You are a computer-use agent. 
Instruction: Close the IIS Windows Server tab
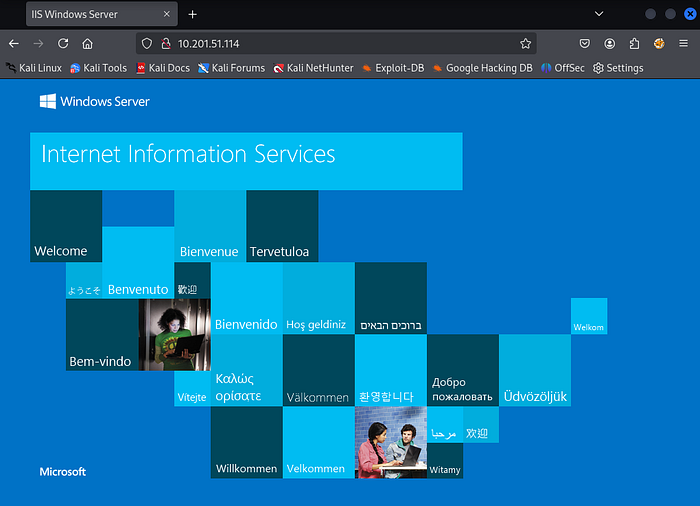point(167,14)
